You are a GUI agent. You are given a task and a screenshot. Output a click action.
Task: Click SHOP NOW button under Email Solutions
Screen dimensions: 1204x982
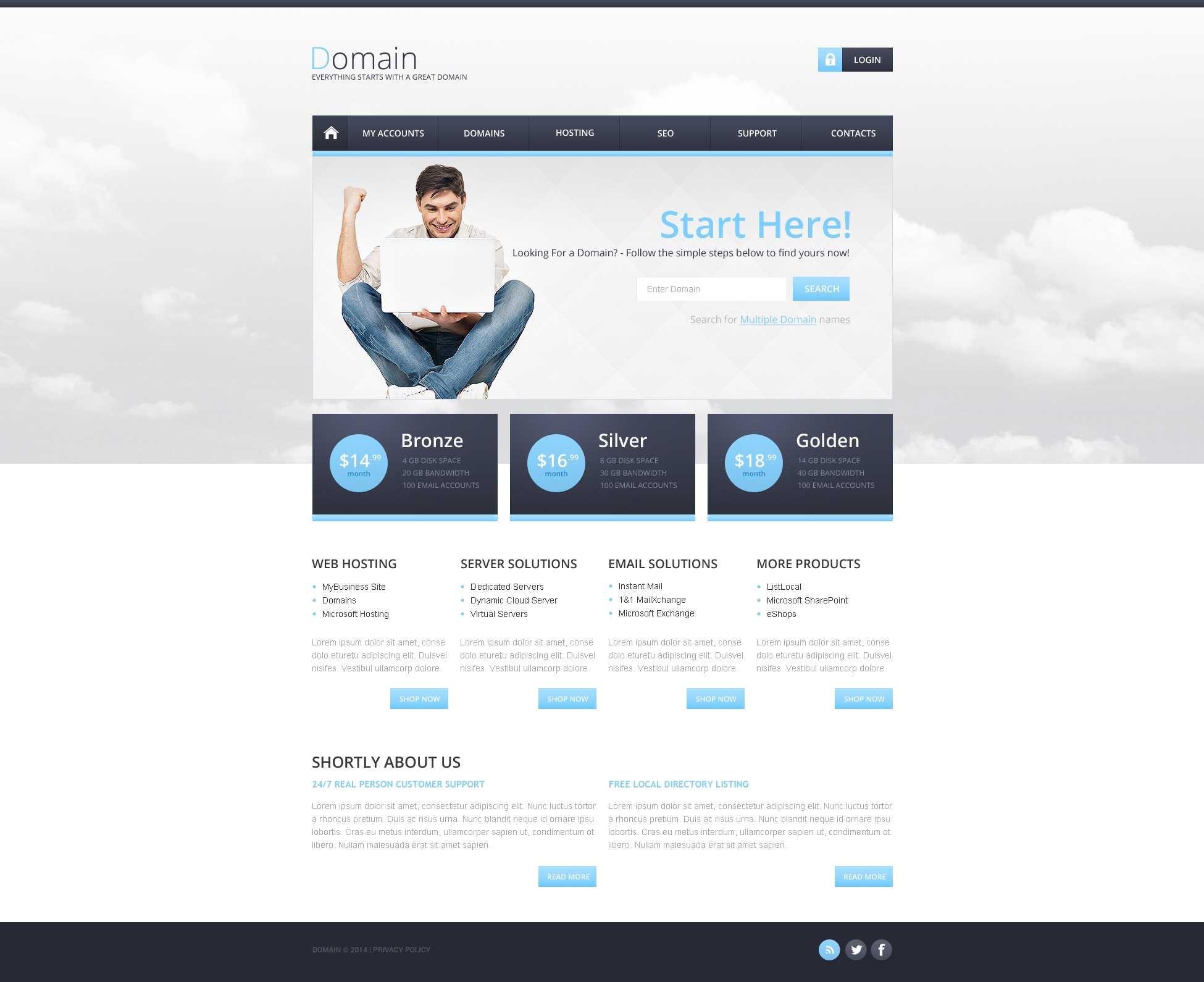(715, 699)
